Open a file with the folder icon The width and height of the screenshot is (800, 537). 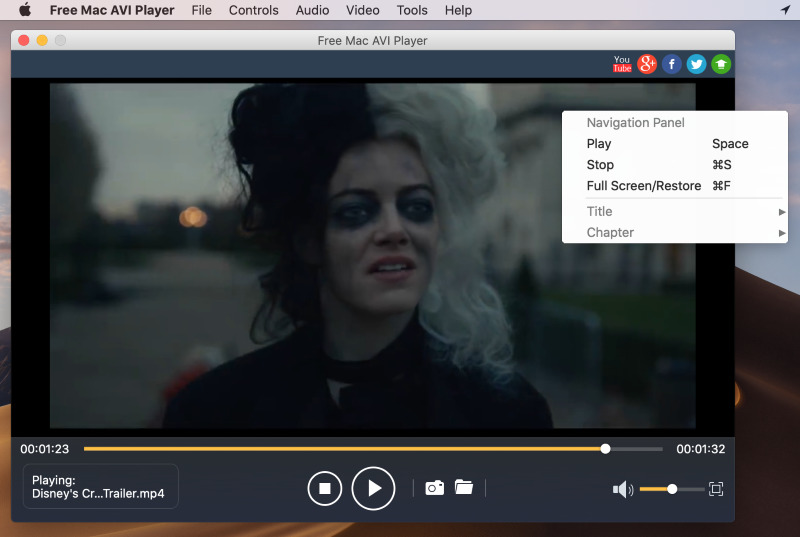tap(464, 487)
